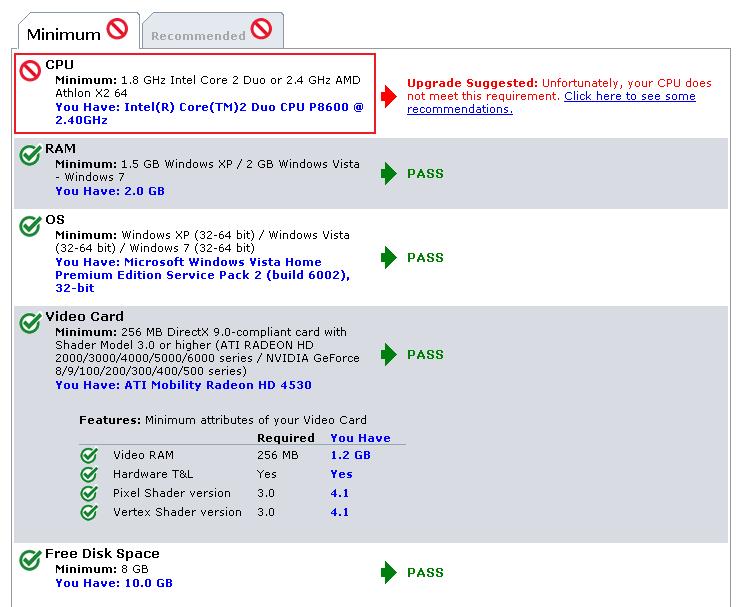
Task: Click the green checkmark beside Free Disk Space
Action: (30, 560)
